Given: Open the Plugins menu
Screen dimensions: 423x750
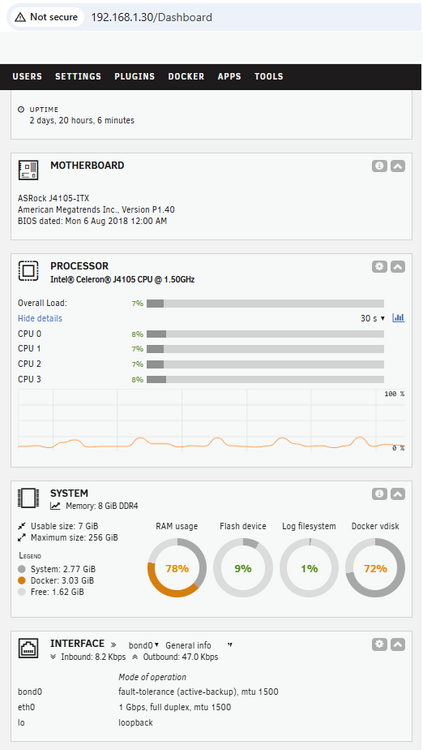Looking at the screenshot, I should pos(134,77).
